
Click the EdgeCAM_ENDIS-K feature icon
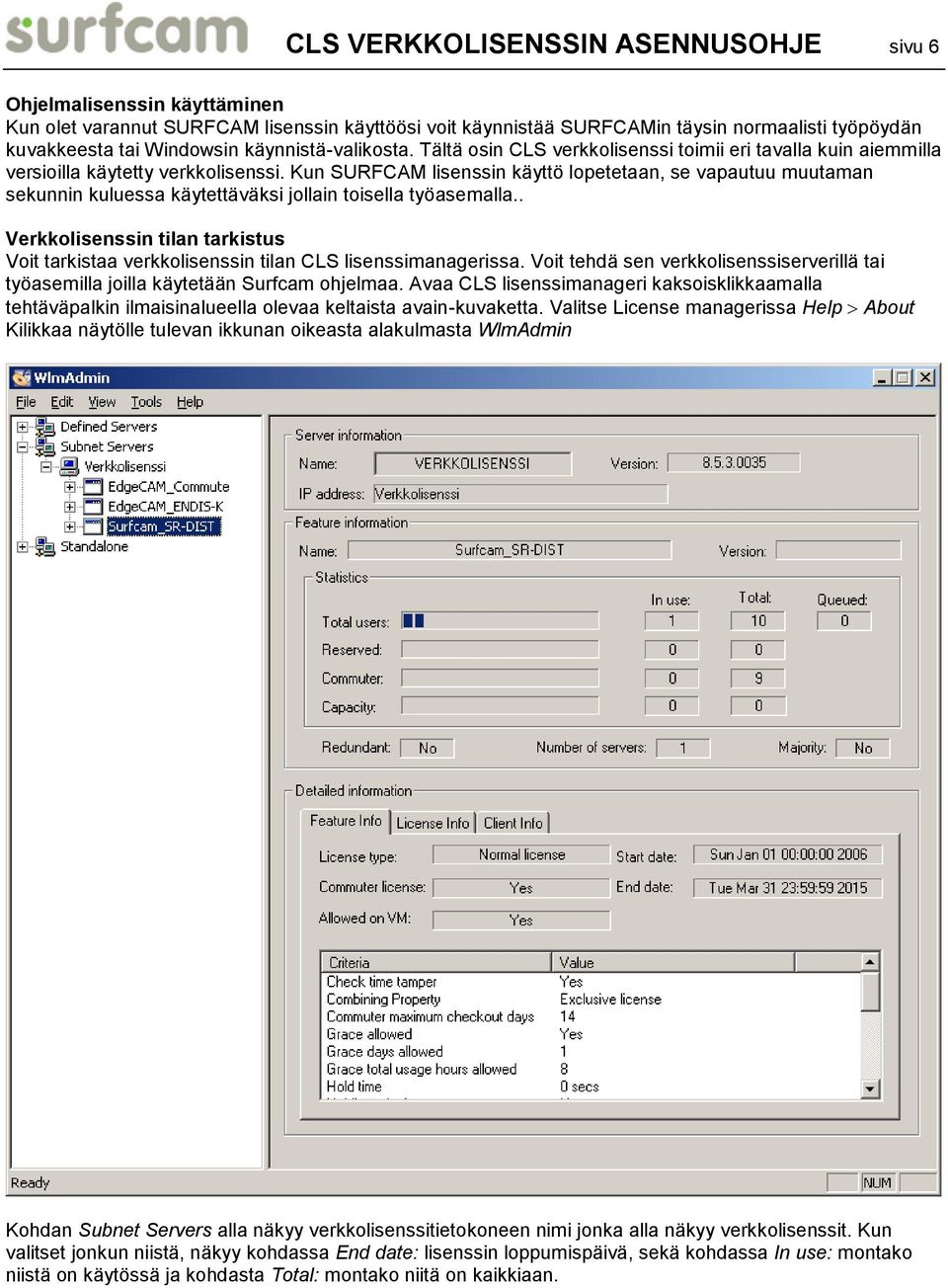[93, 507]
